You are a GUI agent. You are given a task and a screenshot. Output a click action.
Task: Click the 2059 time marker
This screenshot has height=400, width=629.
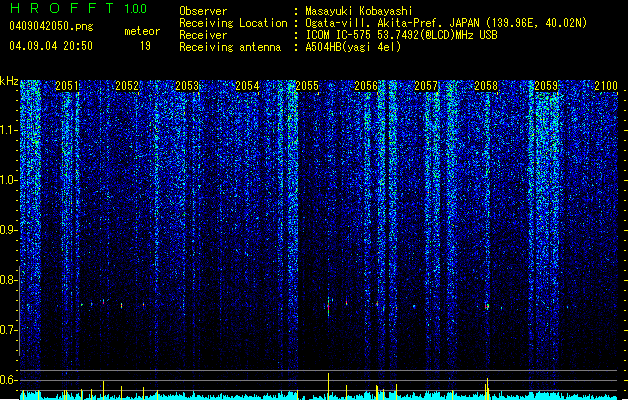pos(546,86)
